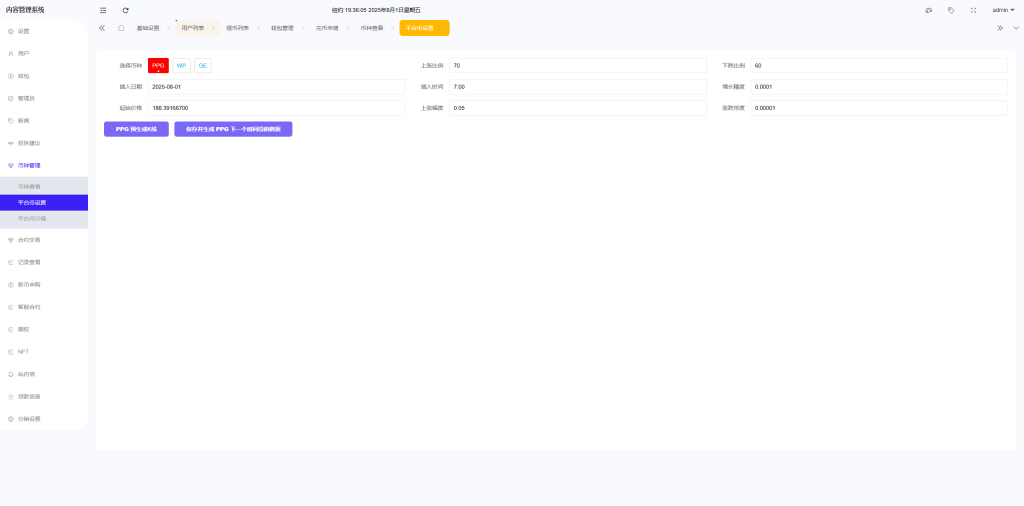Open the admin user dropdown
1024x506 pixels.
coord(1002,10)
